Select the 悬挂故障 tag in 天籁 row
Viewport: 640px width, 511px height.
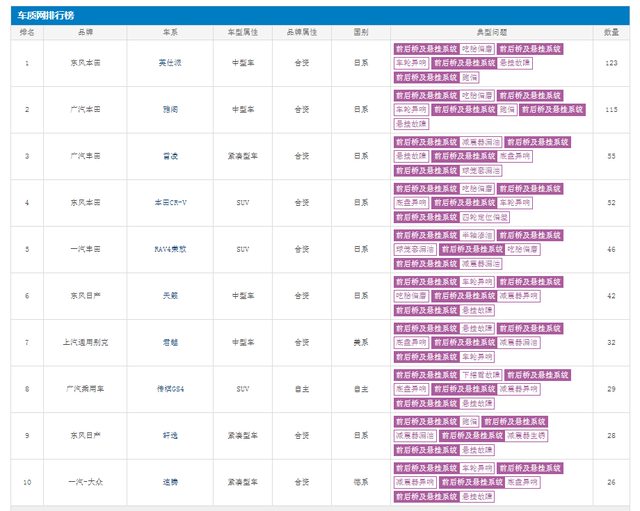tap(477, 310)
